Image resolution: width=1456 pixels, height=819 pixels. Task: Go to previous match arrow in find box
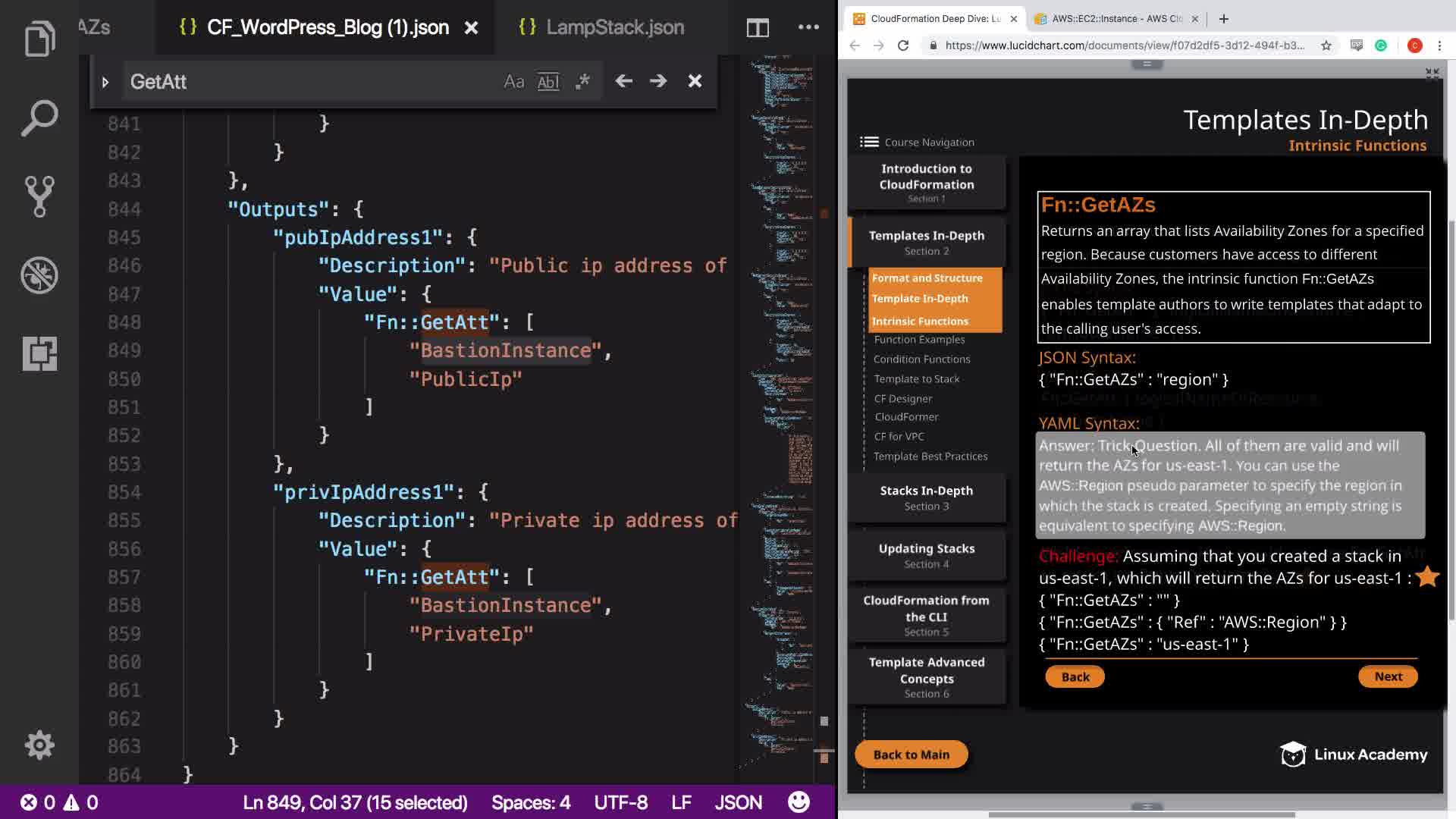(x=623, y=81)
